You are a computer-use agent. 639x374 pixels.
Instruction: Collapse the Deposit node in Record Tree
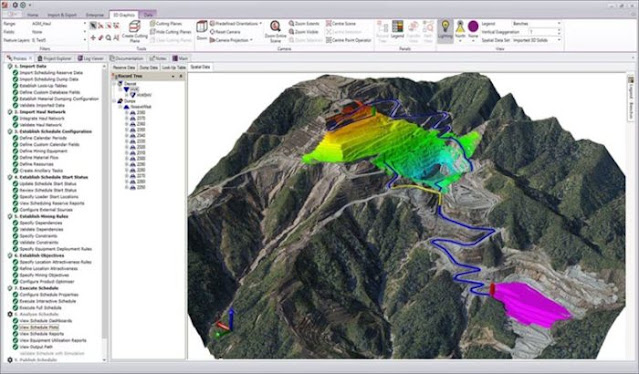click(115, 84)
